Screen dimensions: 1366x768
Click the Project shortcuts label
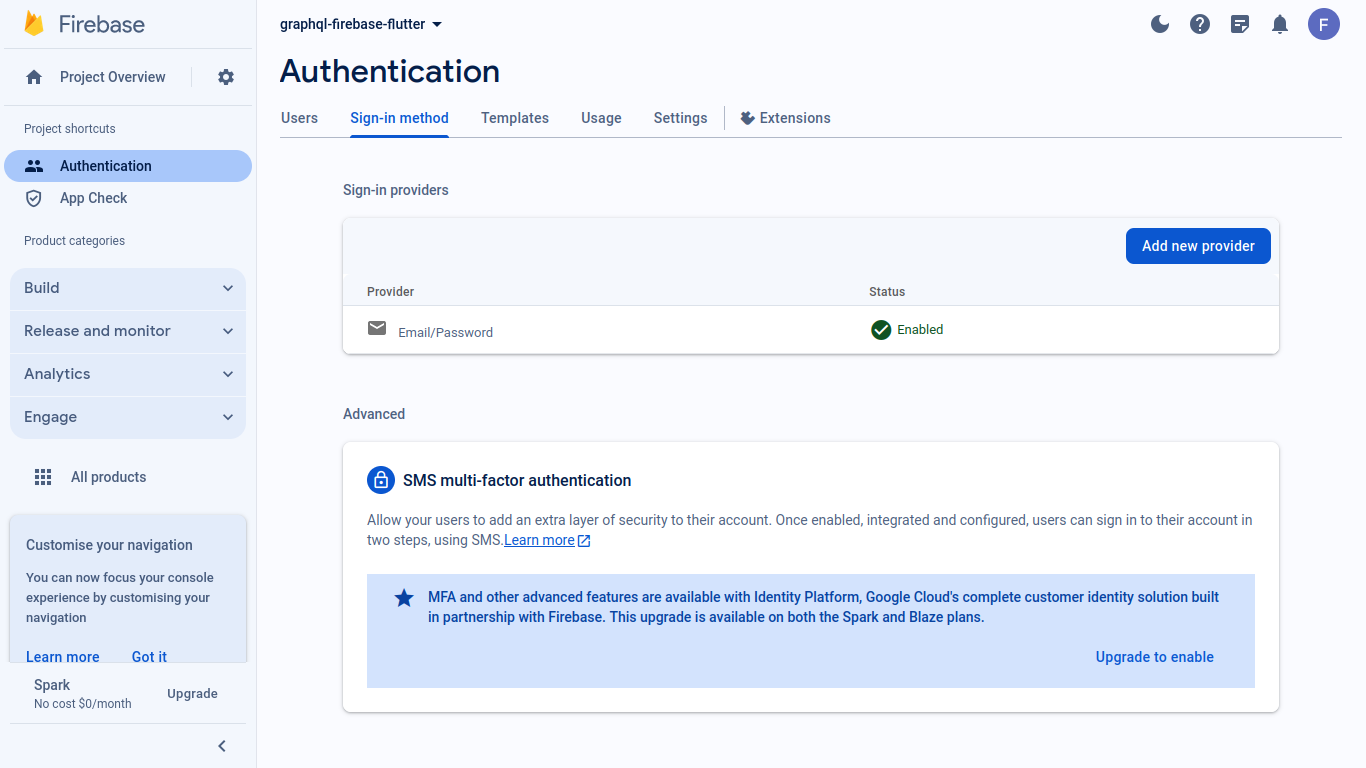click(70, 129)
